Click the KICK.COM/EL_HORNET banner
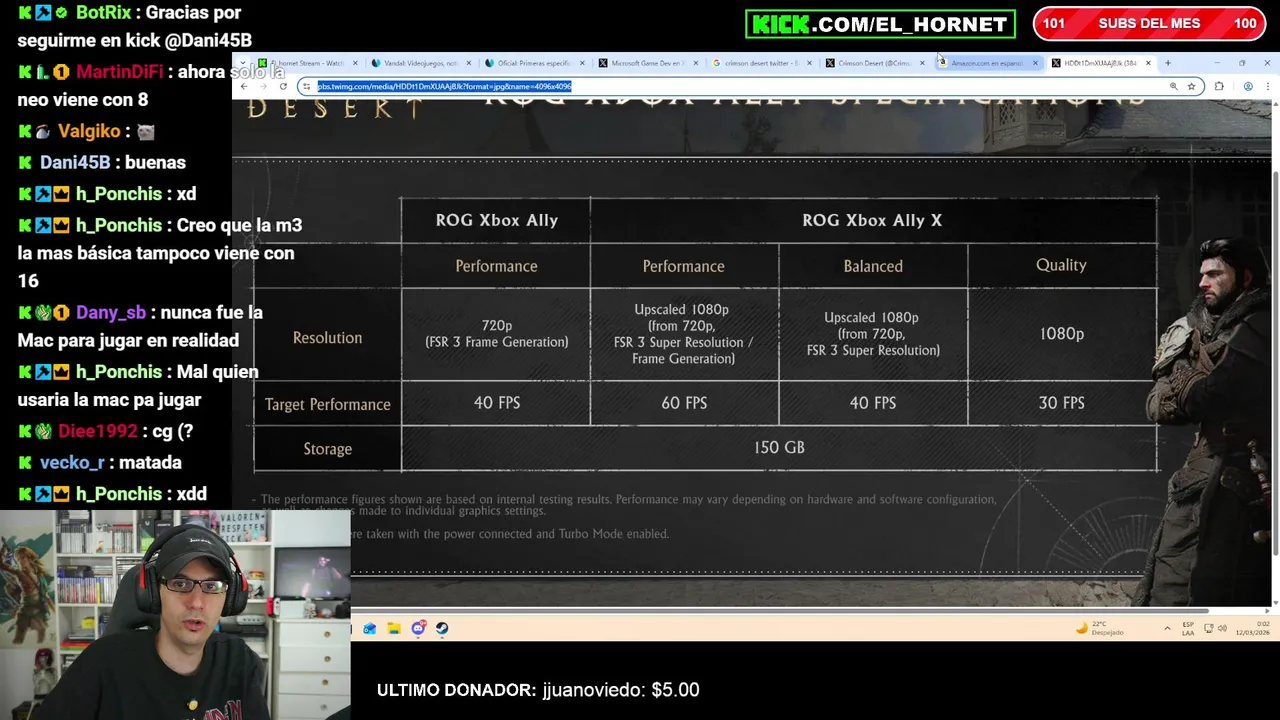 click(x=880, y=24)
